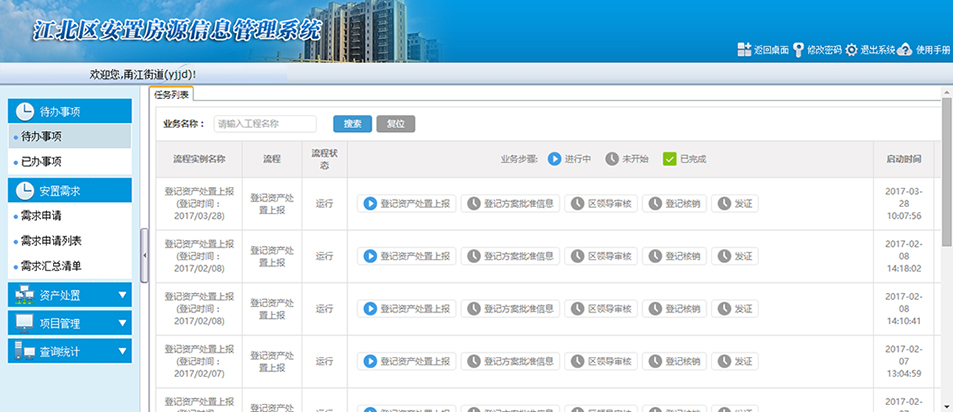Expand the 项目管理 section arrow
The height and width of the screenshot is (412, 953).
[122, 323]
